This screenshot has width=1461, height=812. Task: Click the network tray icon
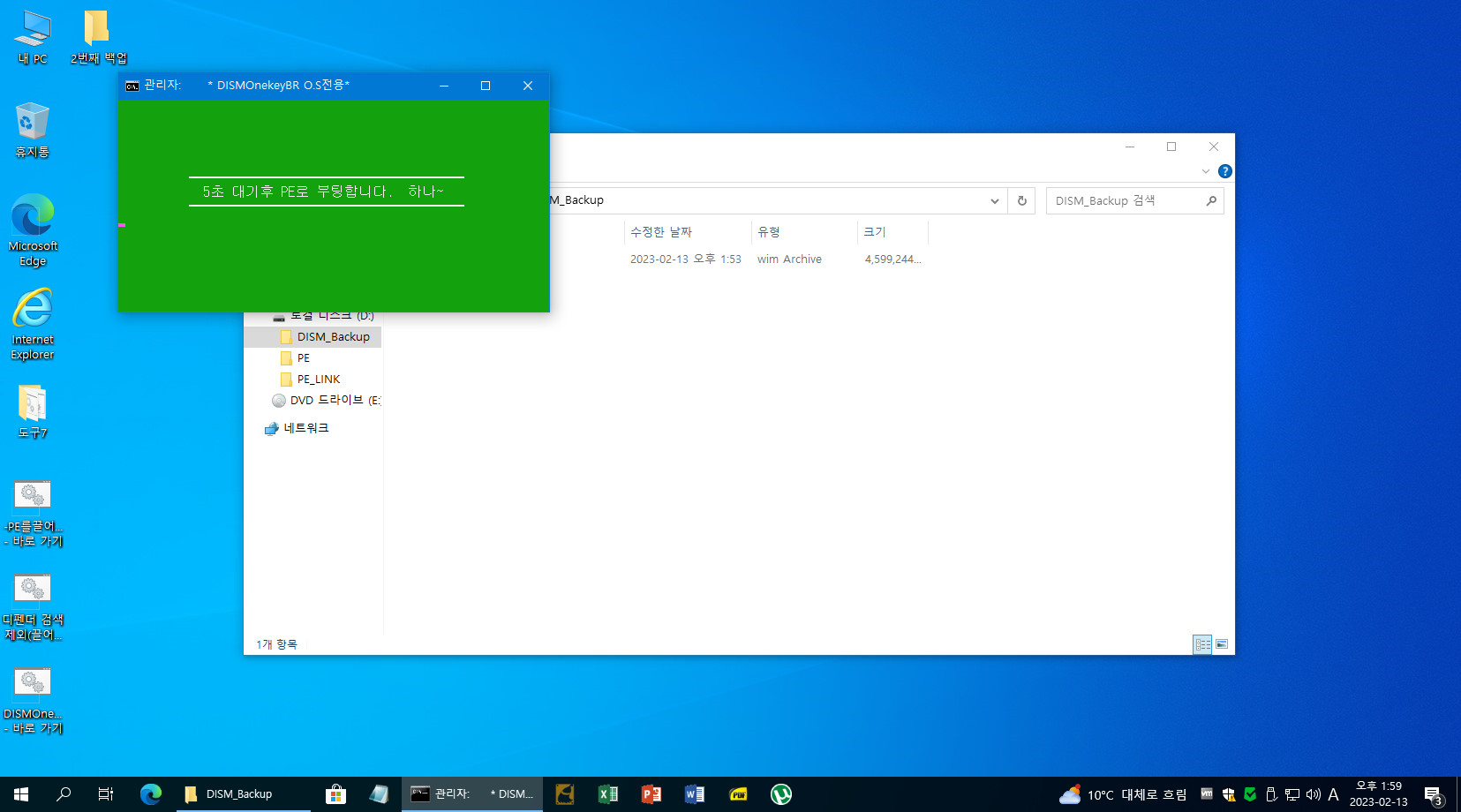(1292, 794)
